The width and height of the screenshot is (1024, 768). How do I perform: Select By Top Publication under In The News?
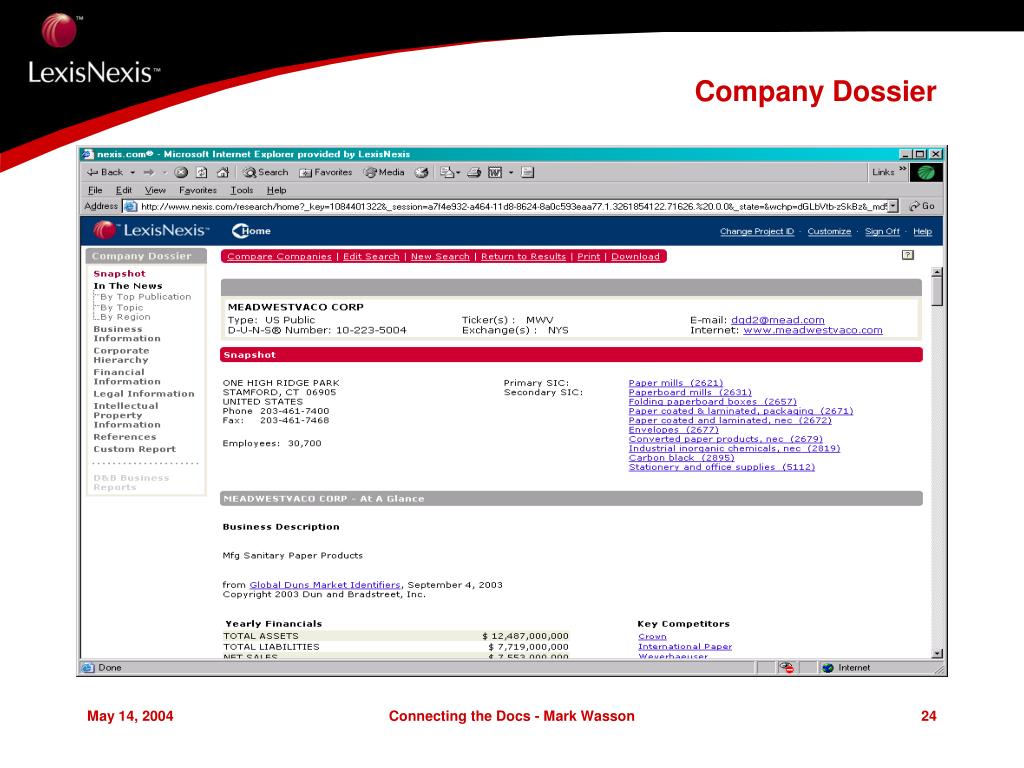(146, 296)
